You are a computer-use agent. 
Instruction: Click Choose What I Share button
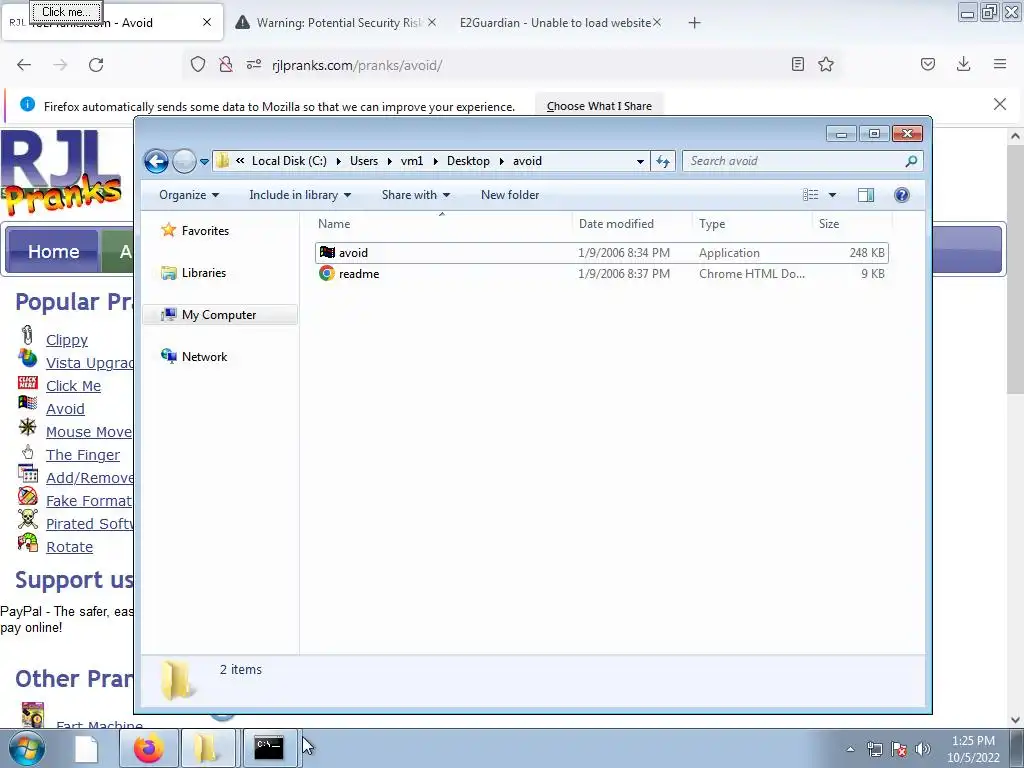(x=599, y=106)
